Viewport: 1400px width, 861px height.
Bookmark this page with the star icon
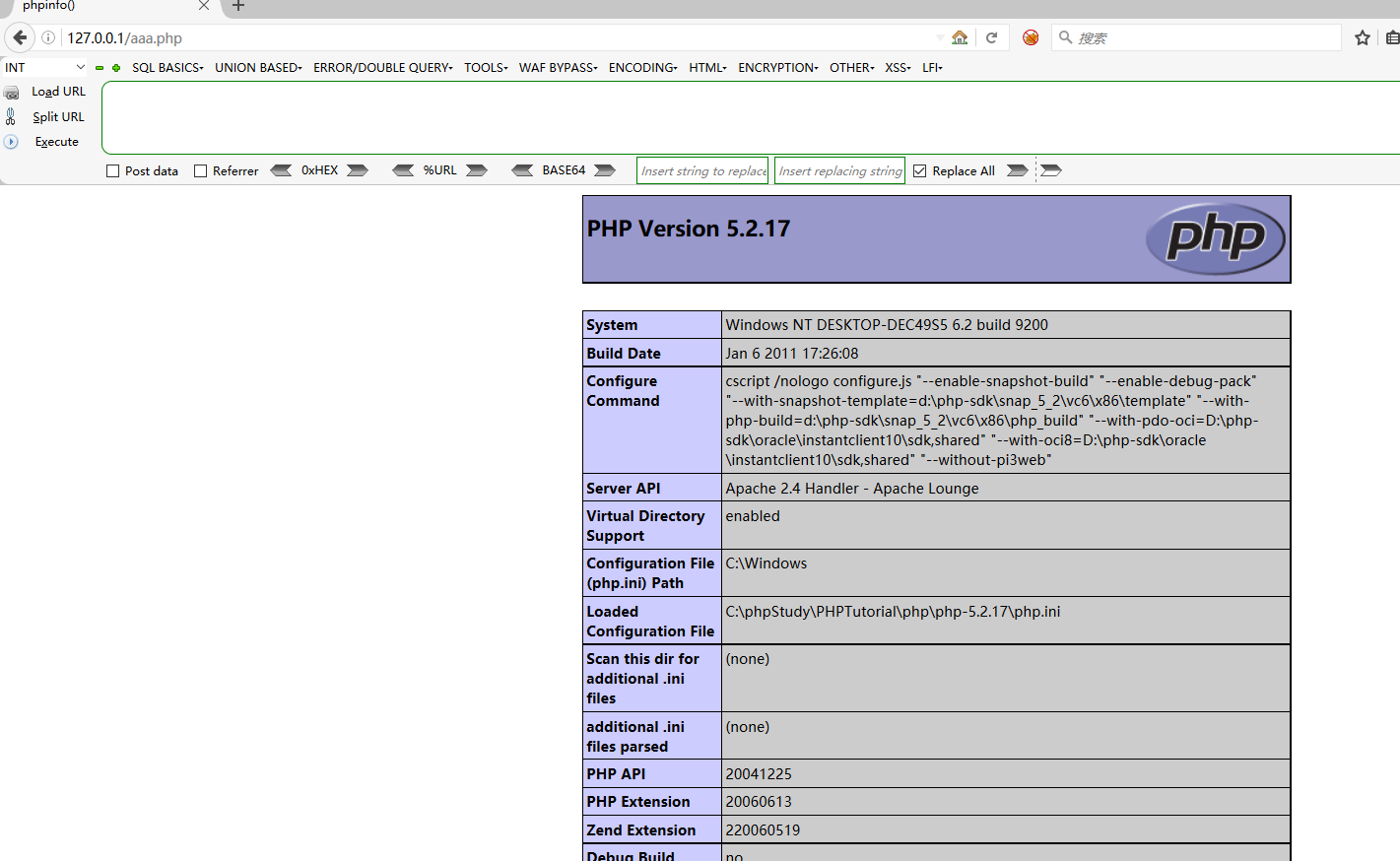point(1363,37)
